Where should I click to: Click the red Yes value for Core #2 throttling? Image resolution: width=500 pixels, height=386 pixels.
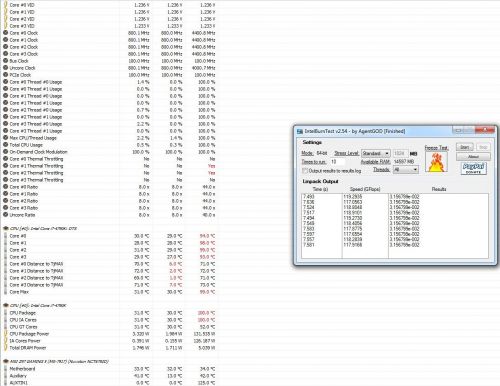point(212,173)
